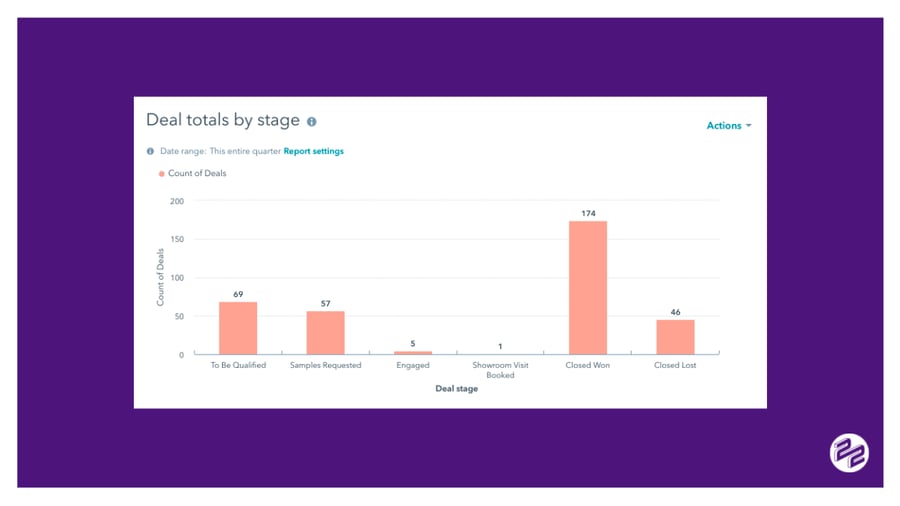Click the small Engaged bar
The height and width of the screenshot is (506, 900).
[413, 352]
